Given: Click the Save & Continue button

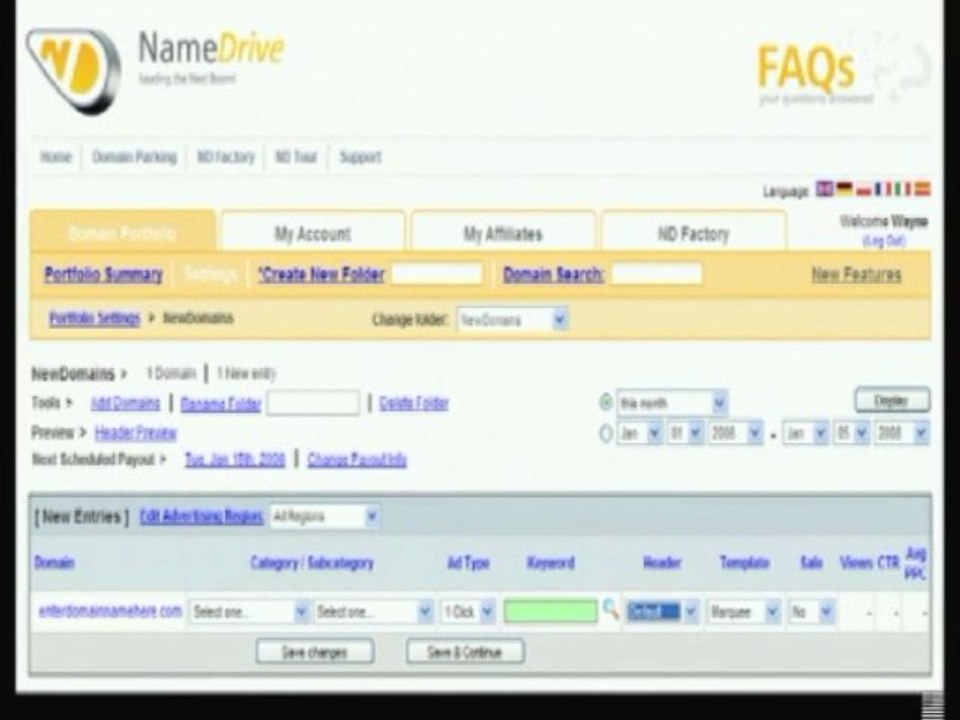Looking at the screenshot, I should (x=465, y=652).
